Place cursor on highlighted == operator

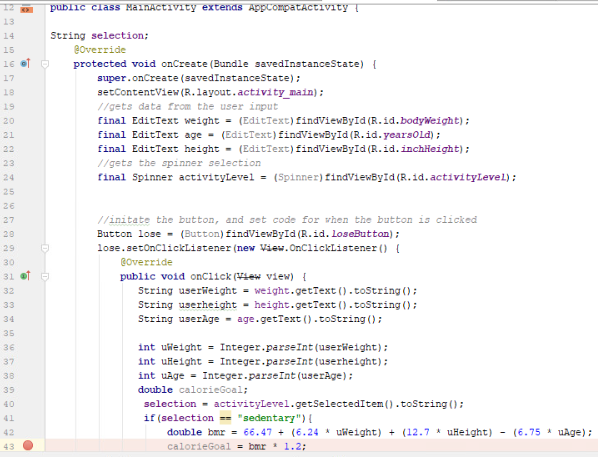click(x=225, y=418)
